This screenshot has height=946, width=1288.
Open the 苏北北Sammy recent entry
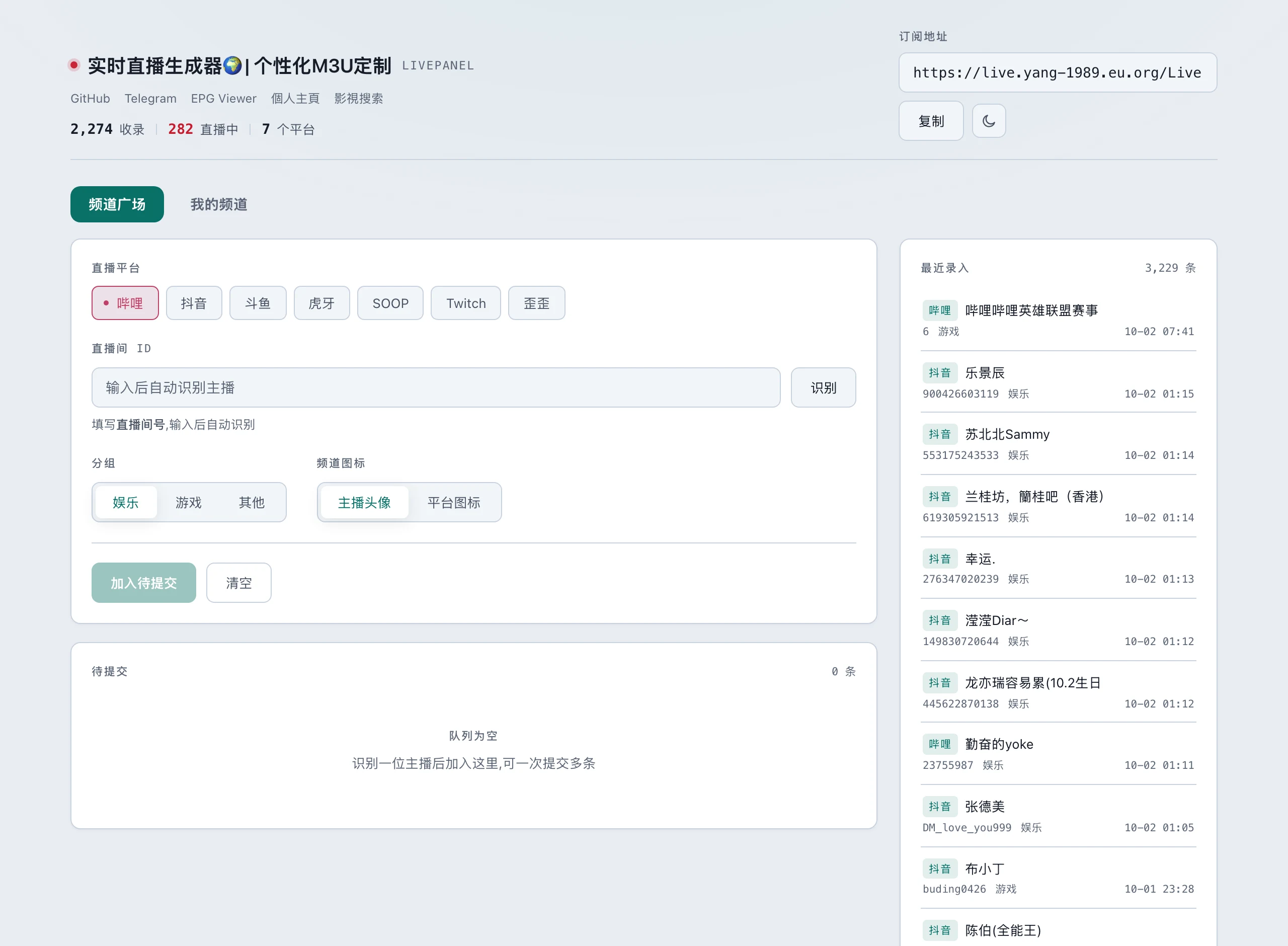(x=1058, y=444)
